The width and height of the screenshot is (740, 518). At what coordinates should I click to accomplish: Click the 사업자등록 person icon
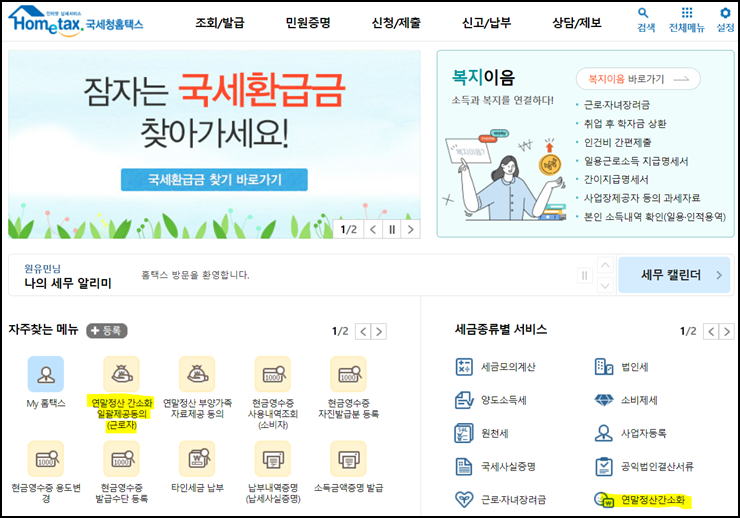[x=604, y=433]
